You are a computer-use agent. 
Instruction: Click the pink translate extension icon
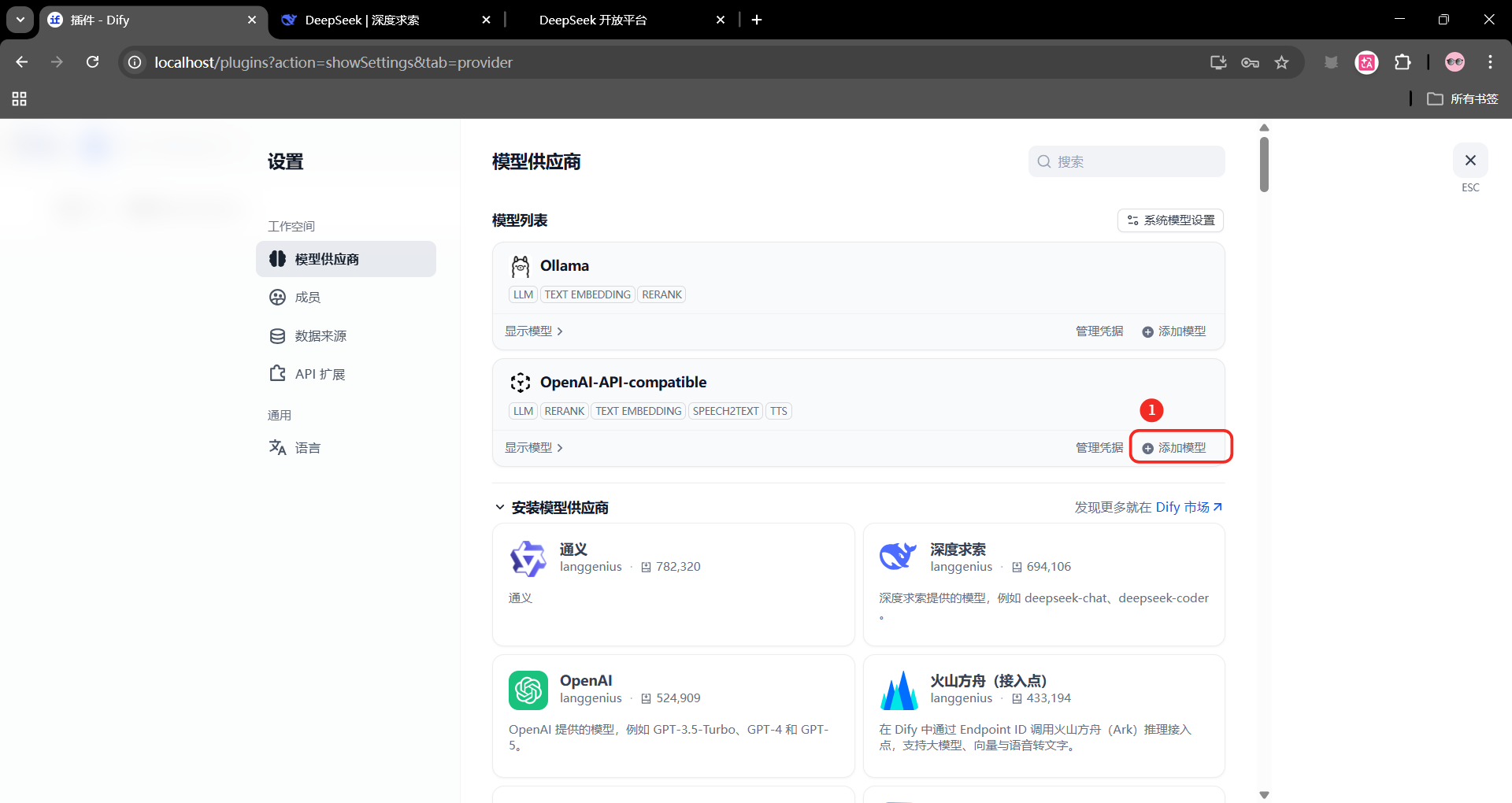(x=1367, y=62)
